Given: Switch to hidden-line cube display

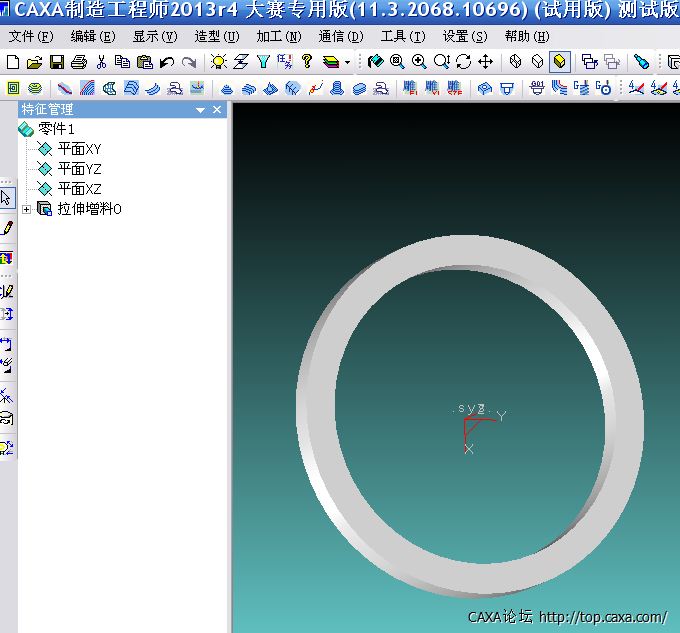Looking at the screenshot, I should point(537,62).
